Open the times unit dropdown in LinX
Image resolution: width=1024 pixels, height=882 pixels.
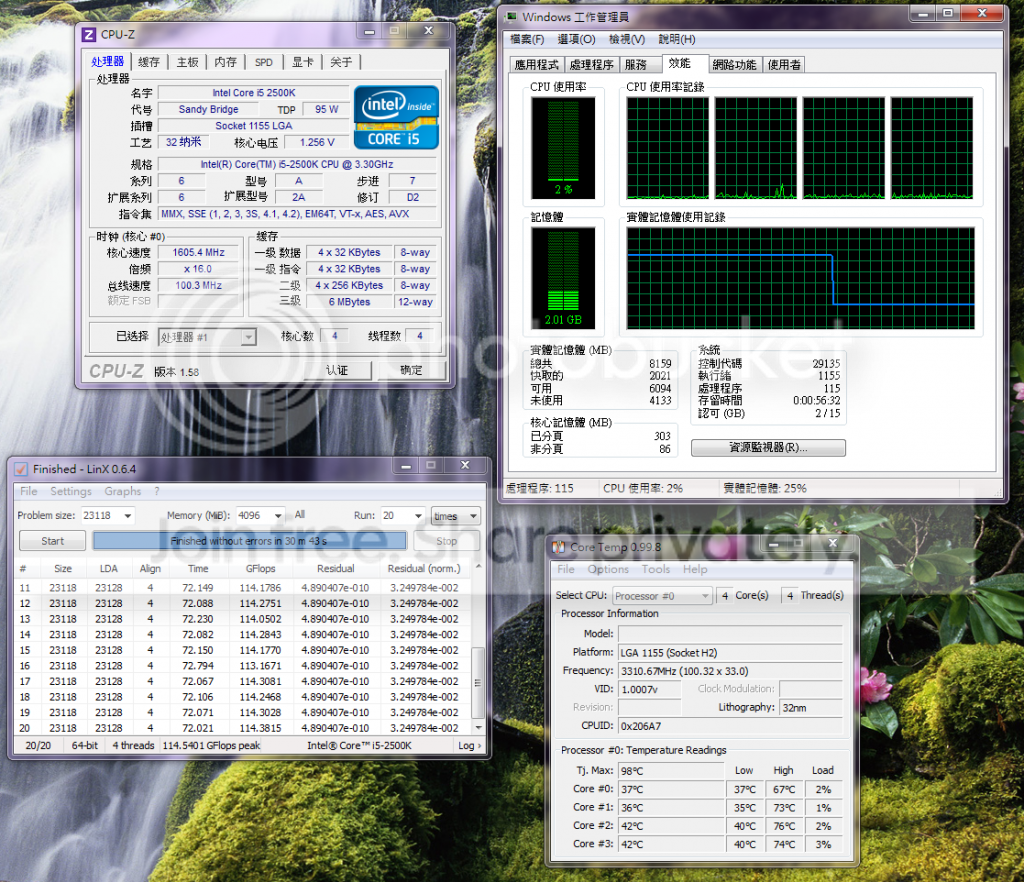[456, 516]
